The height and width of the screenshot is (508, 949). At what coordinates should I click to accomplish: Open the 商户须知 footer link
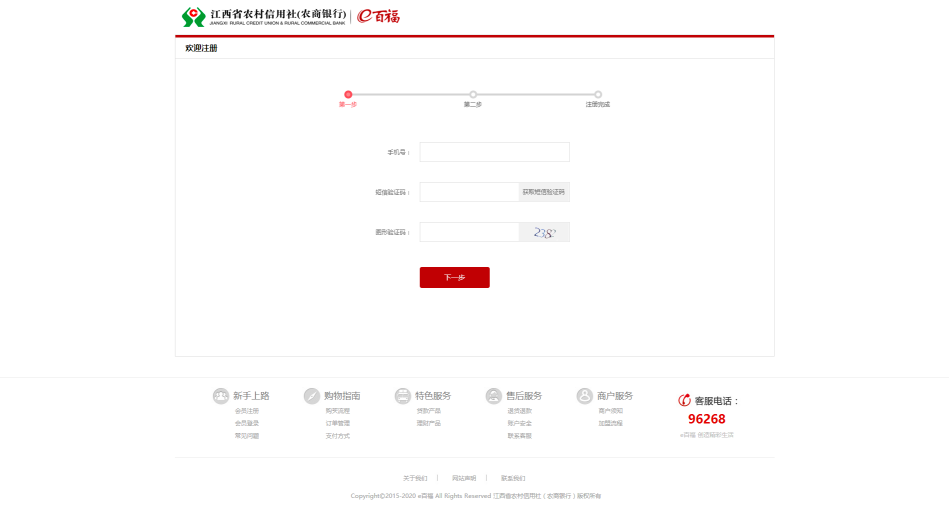[x=610, y=411]
